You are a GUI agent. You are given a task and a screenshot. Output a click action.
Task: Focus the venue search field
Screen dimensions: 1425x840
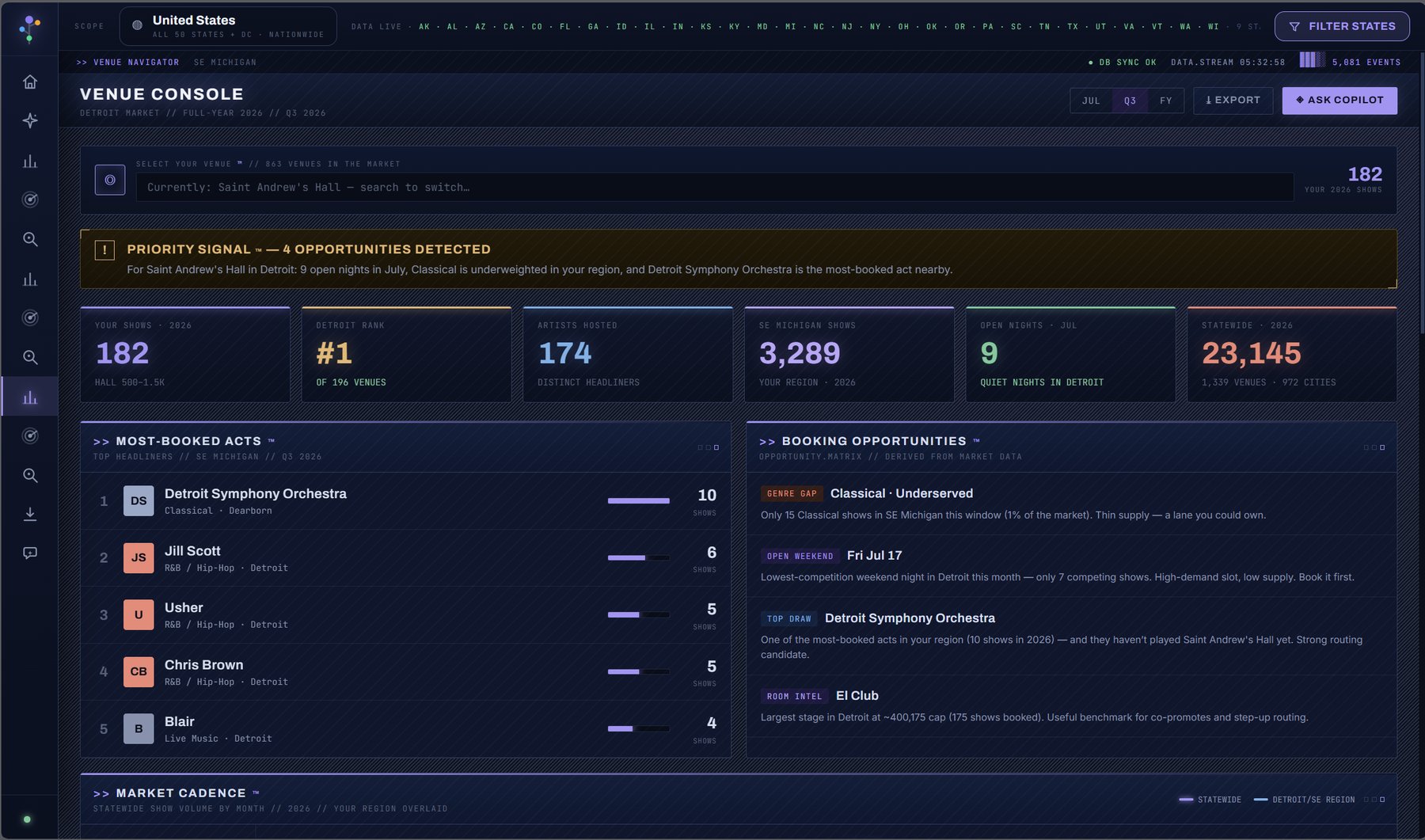(x=715, y=188)
